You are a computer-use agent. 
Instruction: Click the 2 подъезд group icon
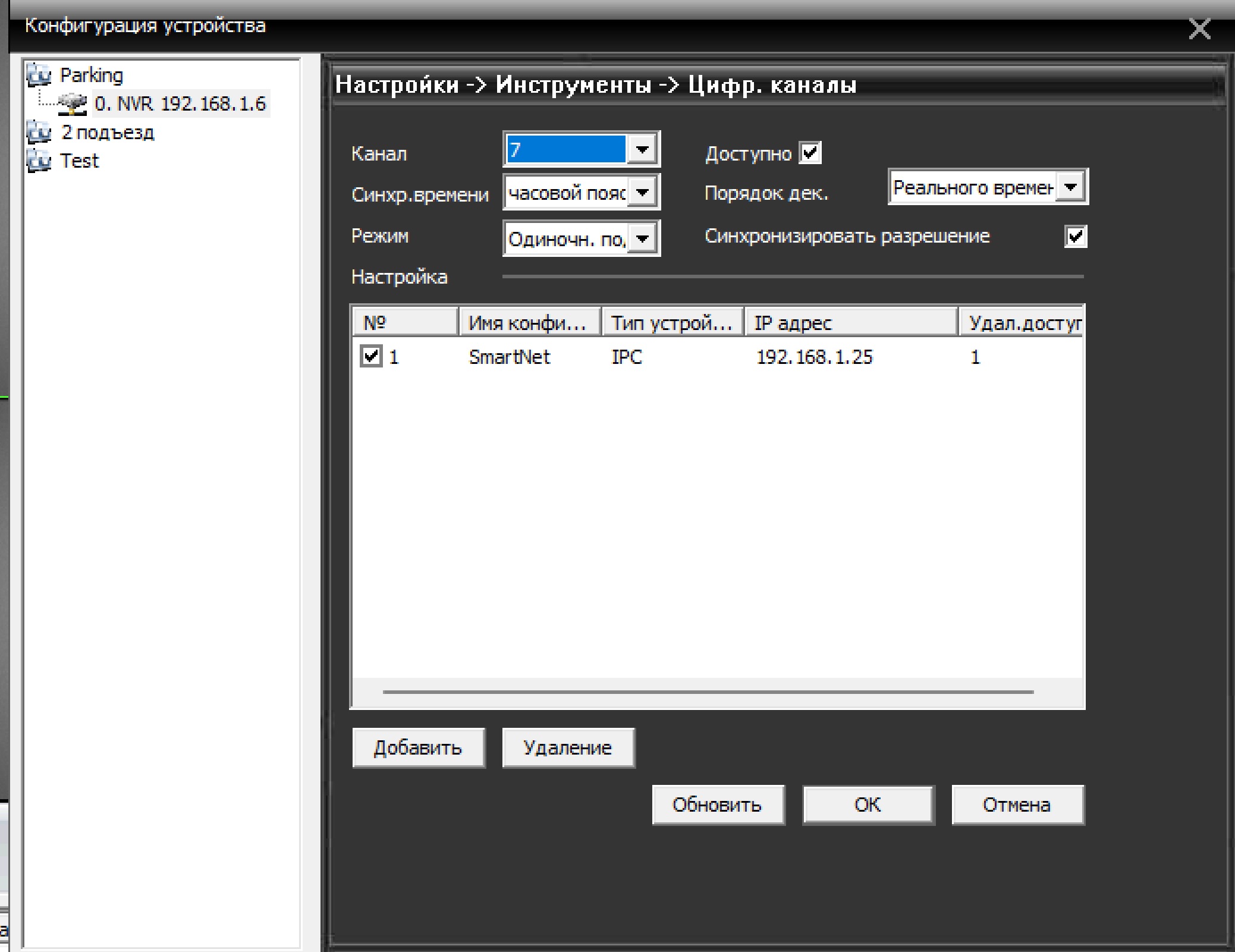[39, 132]
